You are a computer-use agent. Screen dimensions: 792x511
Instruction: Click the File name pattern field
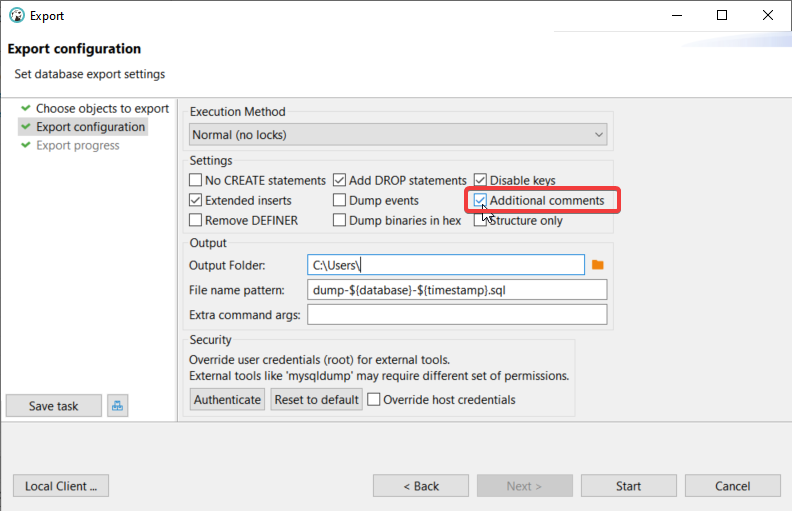click(457, 290)
